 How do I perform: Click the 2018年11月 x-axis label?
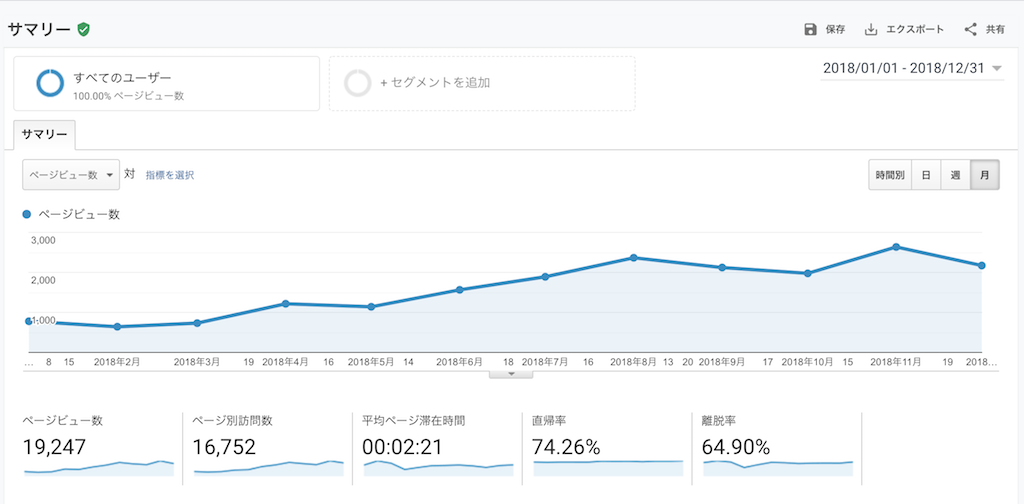pos(895,361)
